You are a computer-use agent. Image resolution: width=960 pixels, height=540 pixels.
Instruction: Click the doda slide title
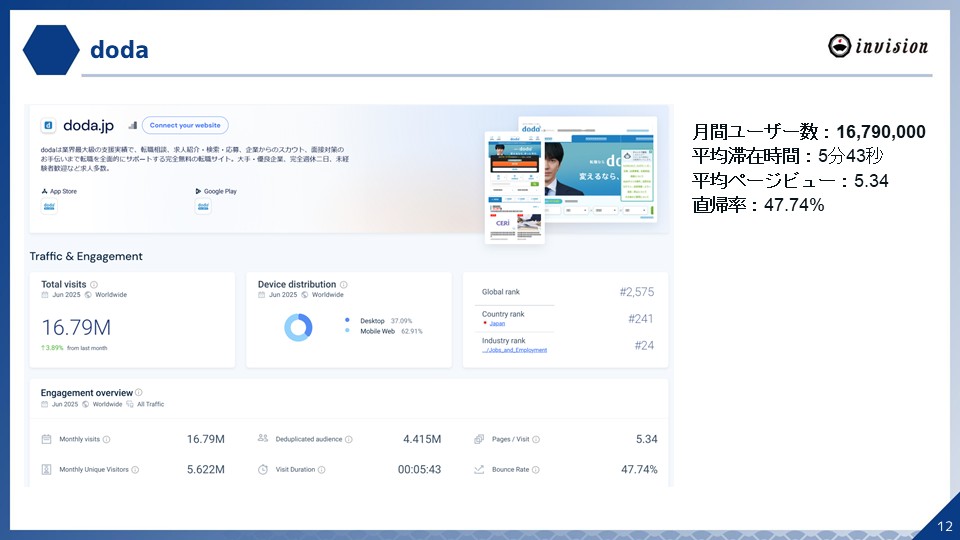point(119,50)
